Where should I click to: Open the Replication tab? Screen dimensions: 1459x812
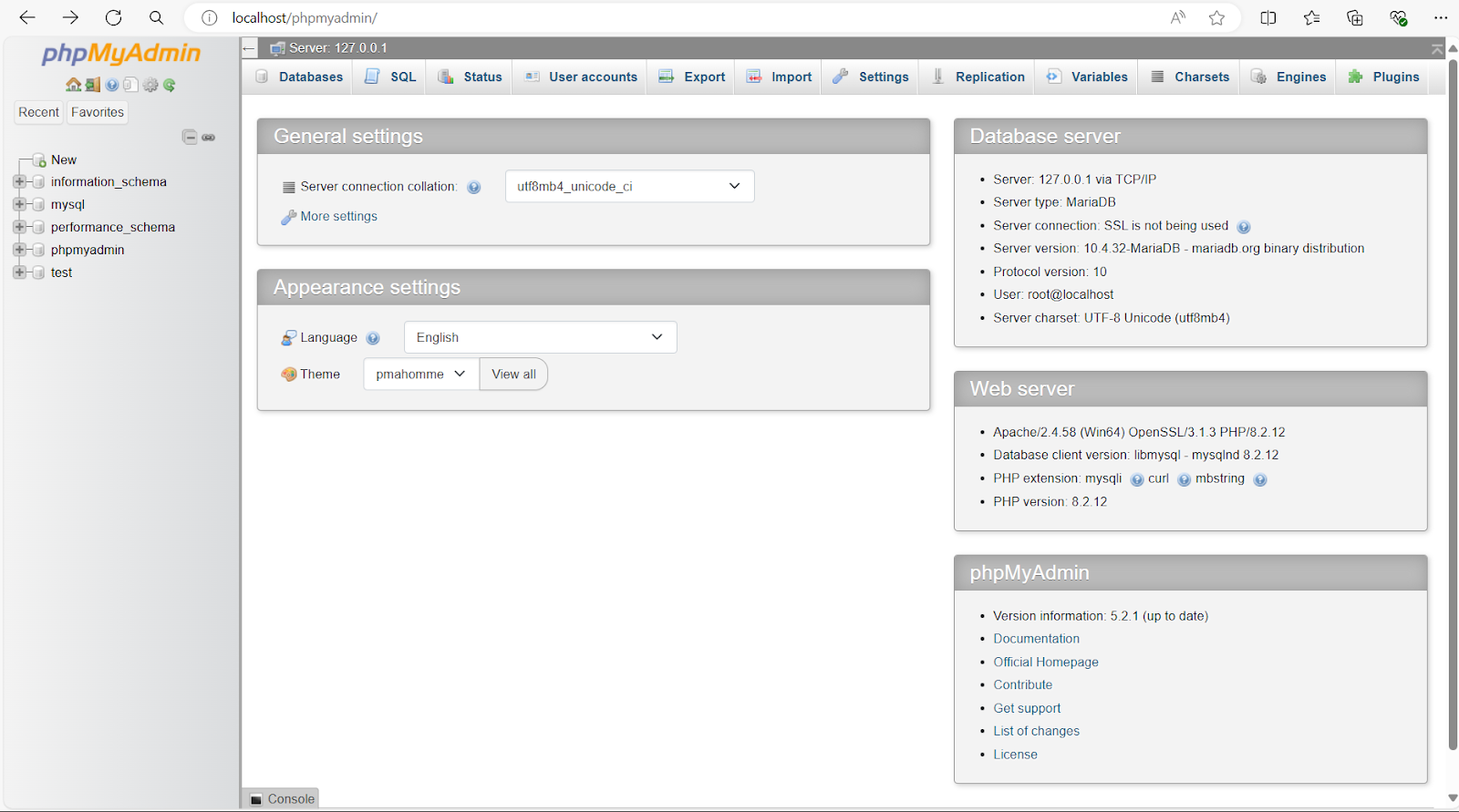coord(978,77)
